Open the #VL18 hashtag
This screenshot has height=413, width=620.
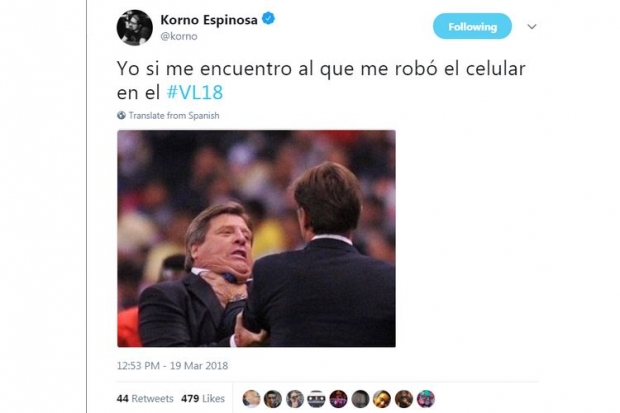tap(195, 93)
